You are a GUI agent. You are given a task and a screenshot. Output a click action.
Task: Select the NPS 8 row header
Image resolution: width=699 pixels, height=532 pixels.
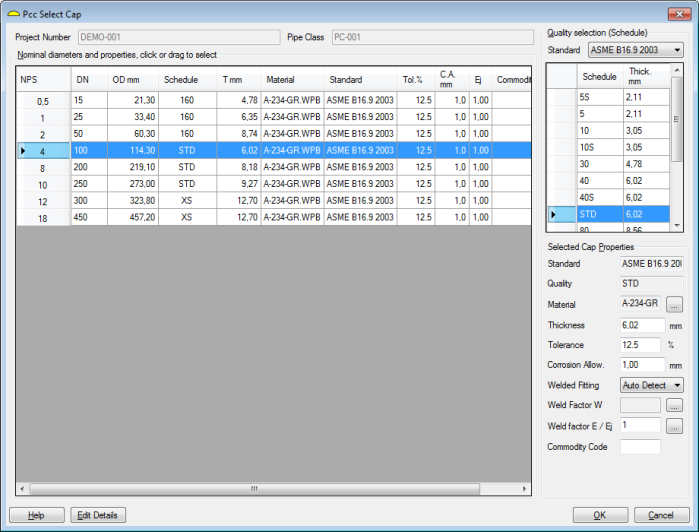coord(43,168)
